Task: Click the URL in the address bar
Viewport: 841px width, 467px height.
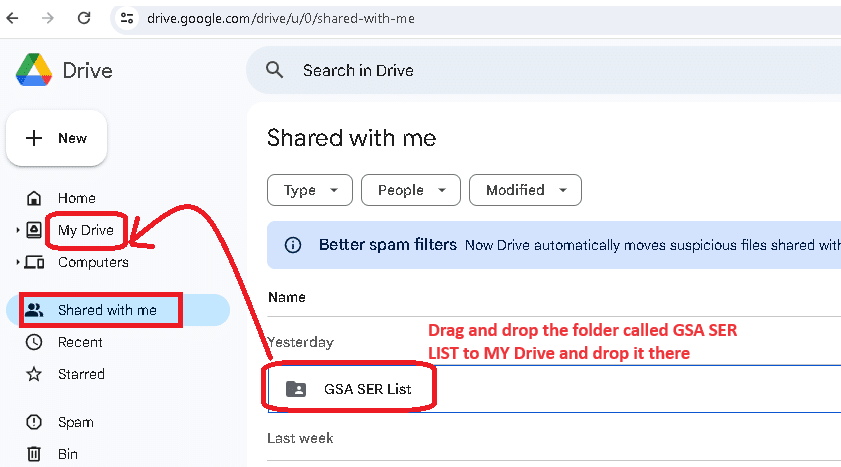Action: point(280,18)
